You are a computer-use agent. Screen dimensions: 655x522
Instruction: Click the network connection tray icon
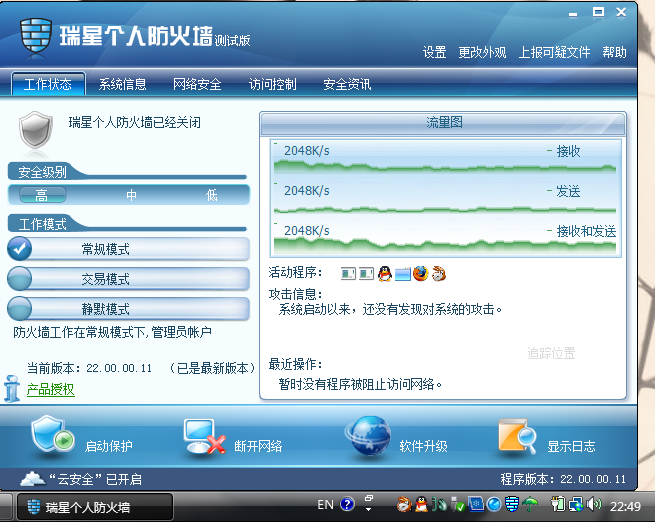coord(576,504)
